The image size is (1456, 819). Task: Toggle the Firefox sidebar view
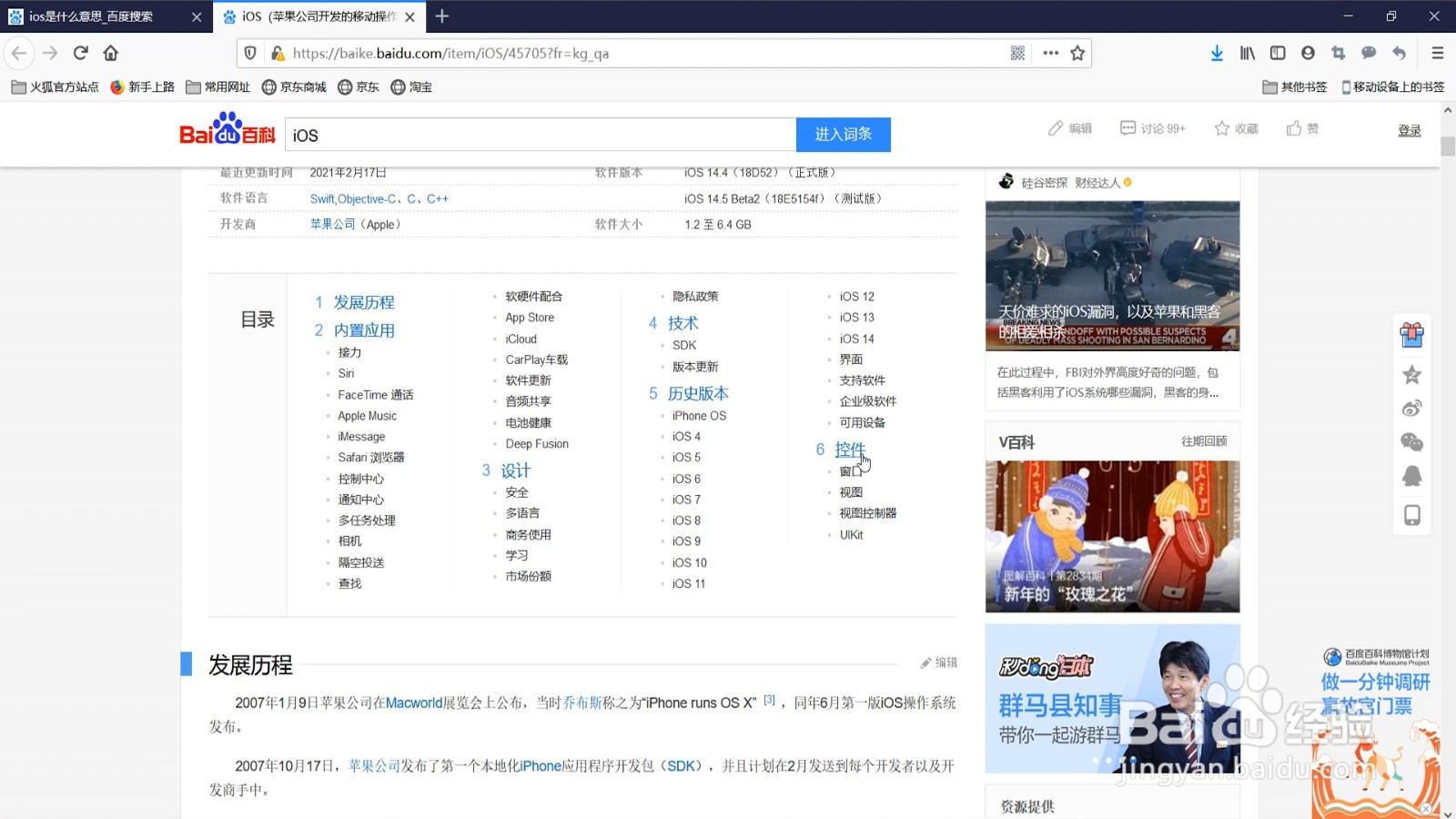1278,53
